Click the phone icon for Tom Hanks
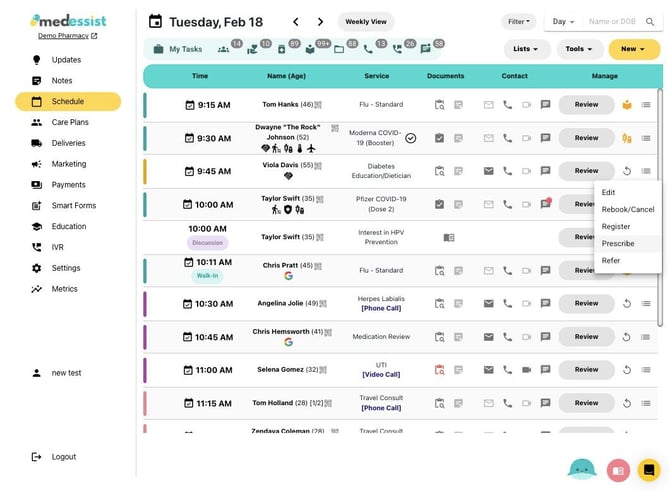Viewport: 670px width, 491px height. pyautogui.click(x=507, y=105)
